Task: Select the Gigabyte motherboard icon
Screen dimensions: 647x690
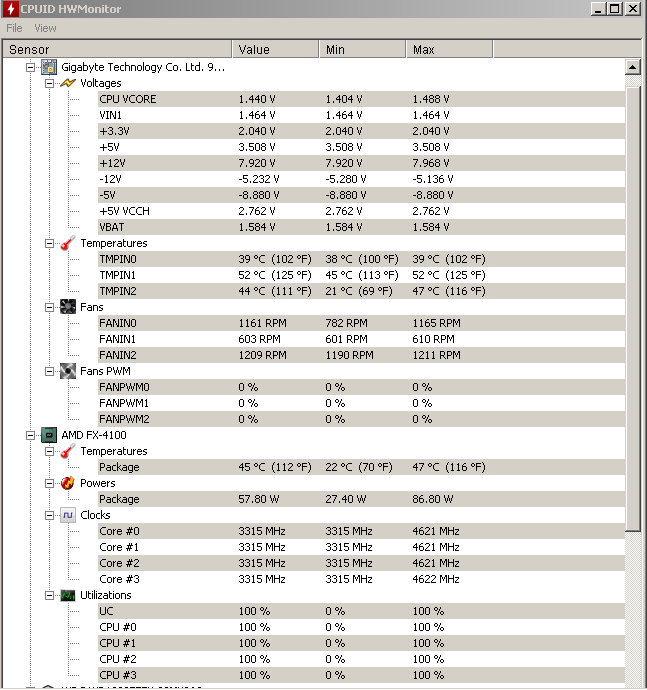Action: (x=49, y=67)
